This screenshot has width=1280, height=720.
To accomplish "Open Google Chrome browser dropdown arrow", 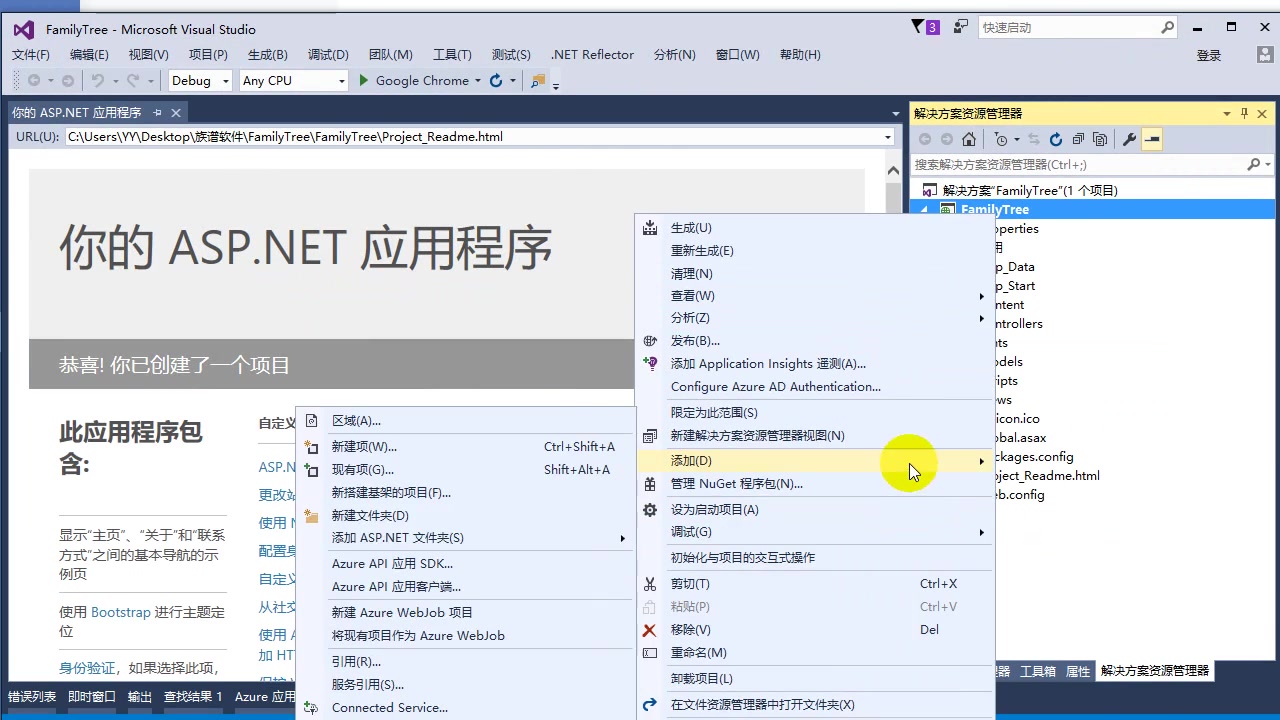I will [x=478, y=81].
